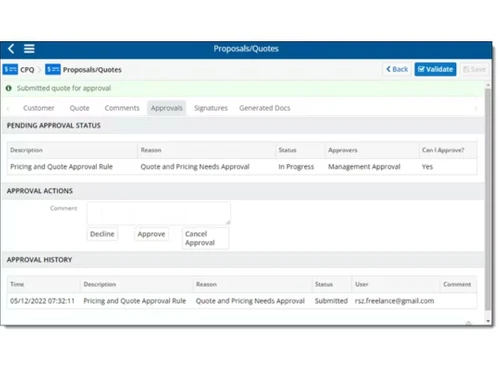Click the vertical scrollbar thumb
The width and height of the screenshot is (500, 375).
pyautogui.click(x=488, y=198)
